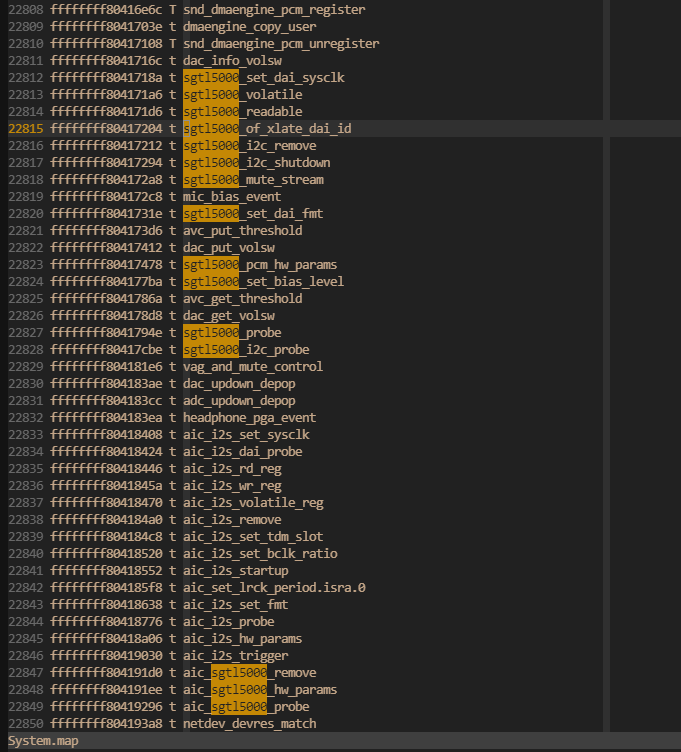Click sgtl5000_set_dai_fmt symbol
The image size is (681, 752).
(253, 214)
